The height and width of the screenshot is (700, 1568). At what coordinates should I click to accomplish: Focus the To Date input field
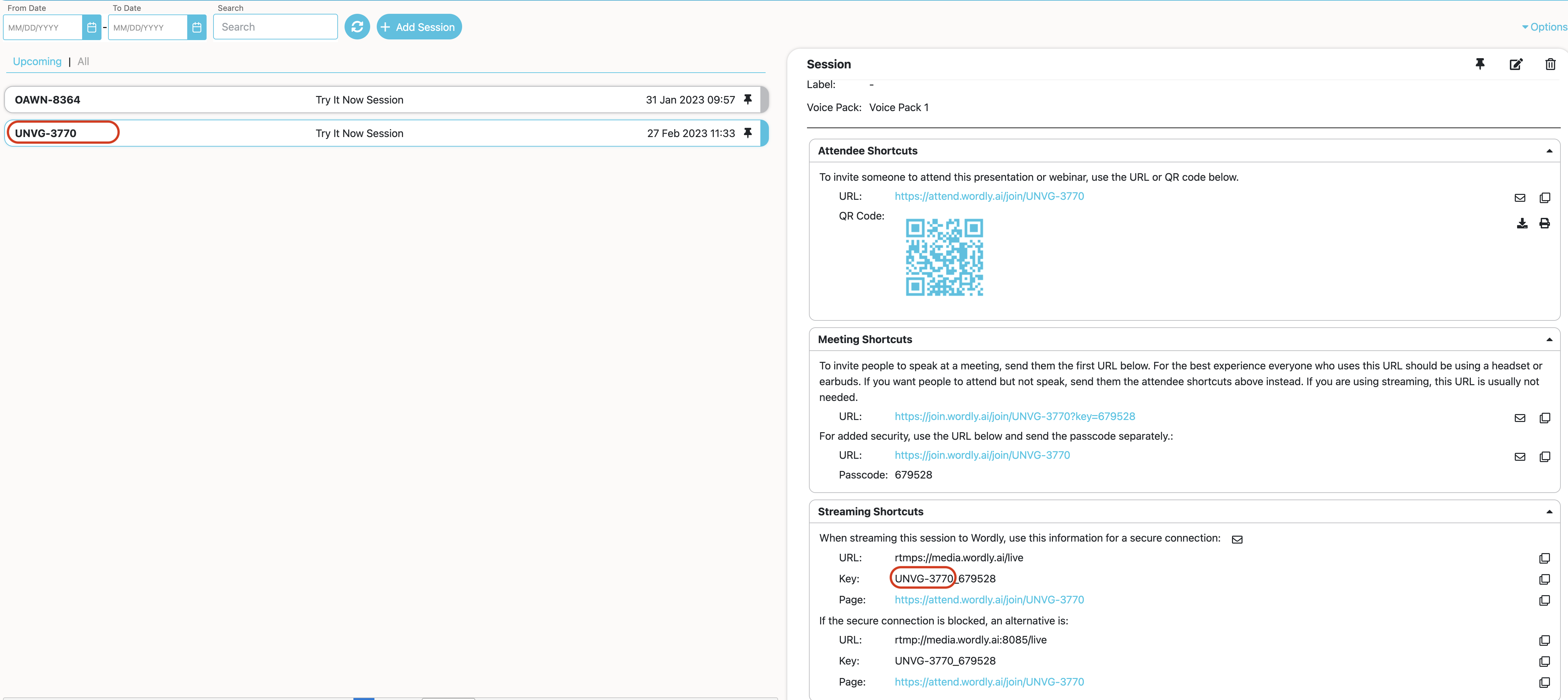point(148,27)
